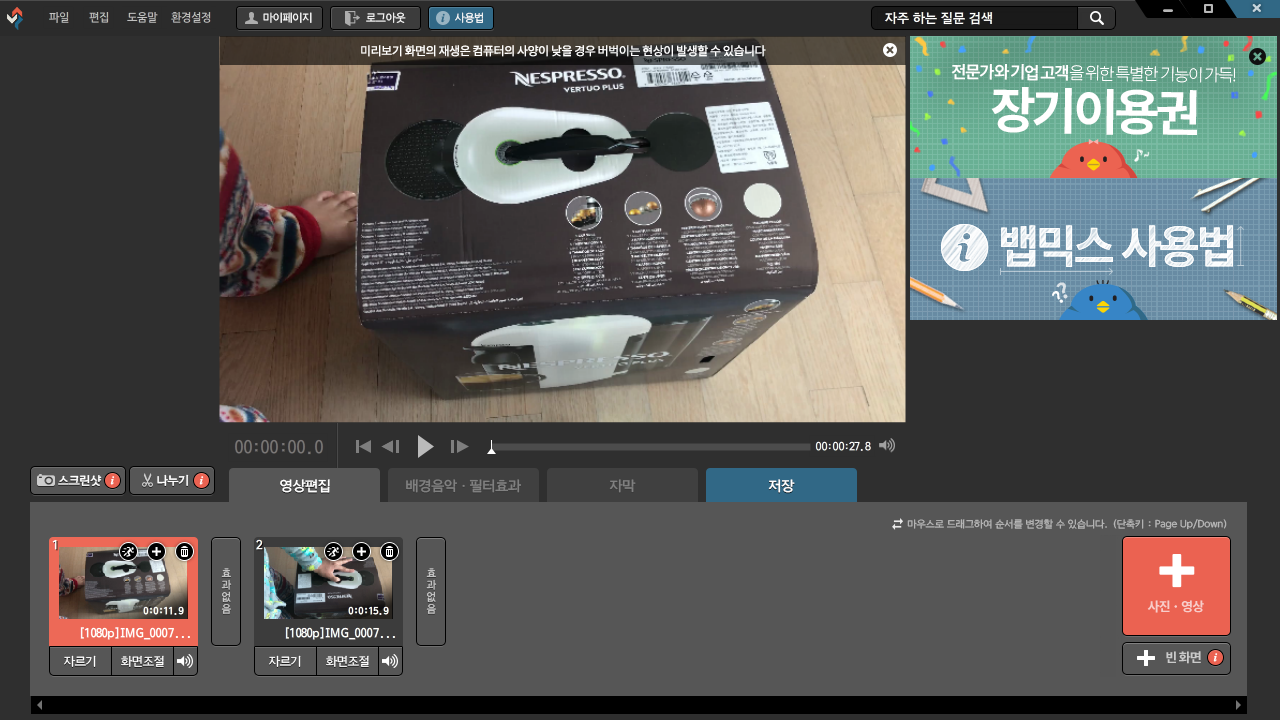Click the video preview area

point(562,230)
